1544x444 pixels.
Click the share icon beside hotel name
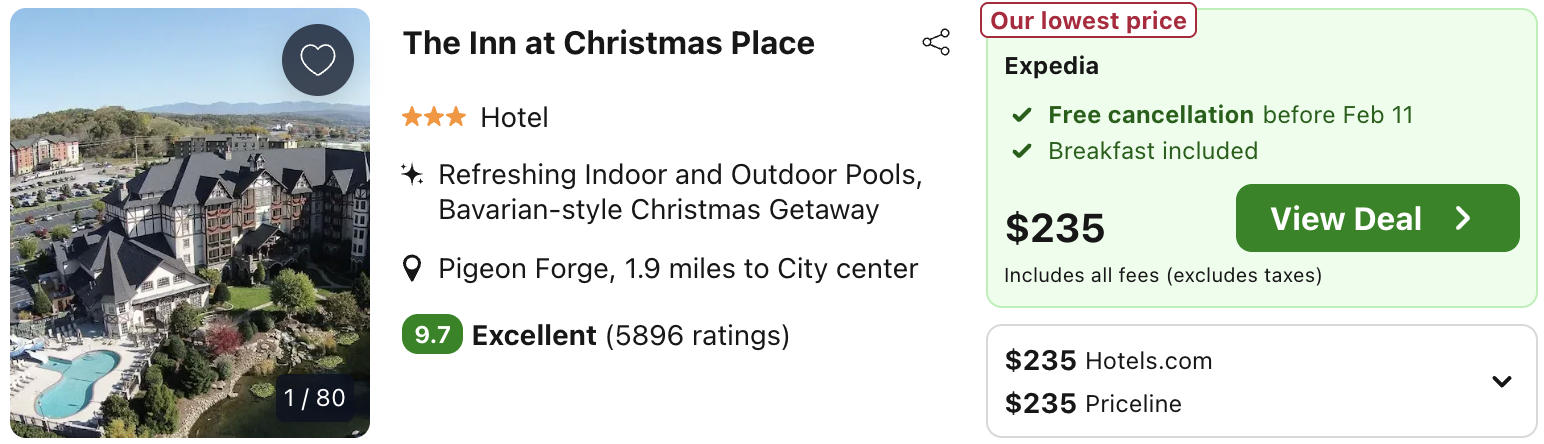[936, 43]
